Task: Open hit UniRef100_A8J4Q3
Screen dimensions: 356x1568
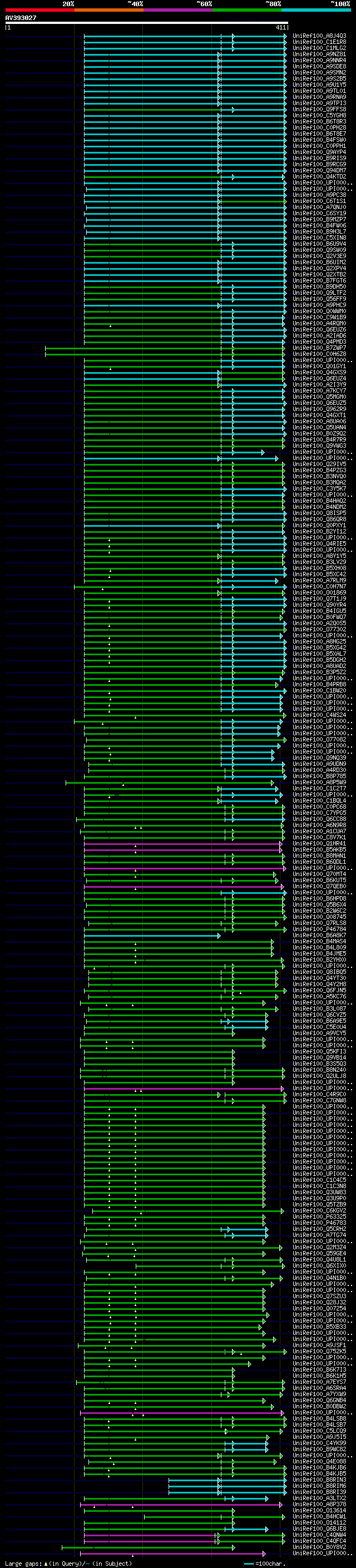Action: [319, 36]
